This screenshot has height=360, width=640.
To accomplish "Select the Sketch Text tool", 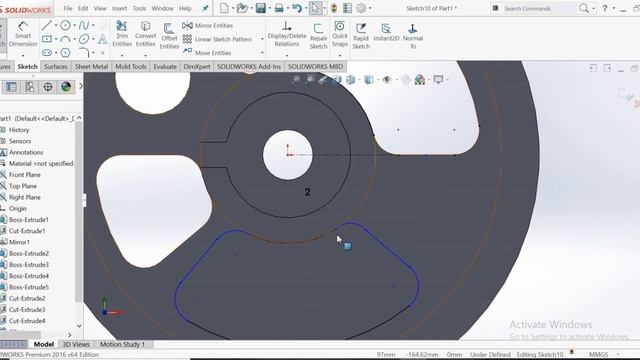I will point(102,39).
